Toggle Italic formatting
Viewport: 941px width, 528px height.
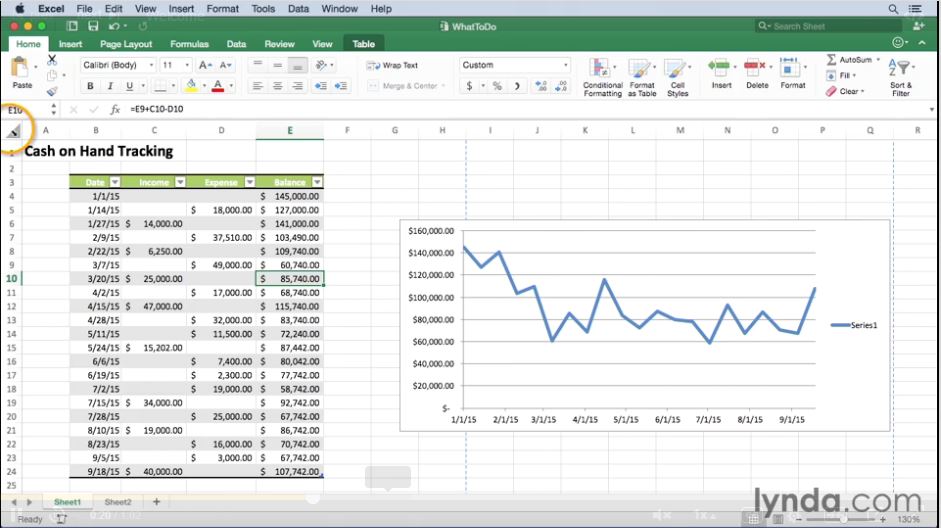[x=110, y=86]
